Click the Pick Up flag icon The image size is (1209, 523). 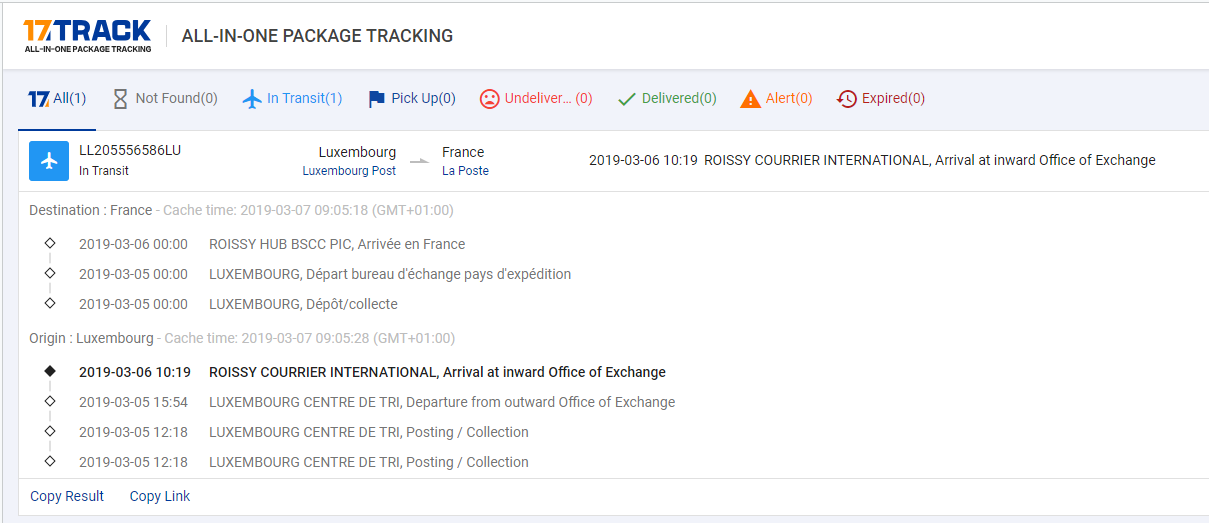(x=376, y=99)
